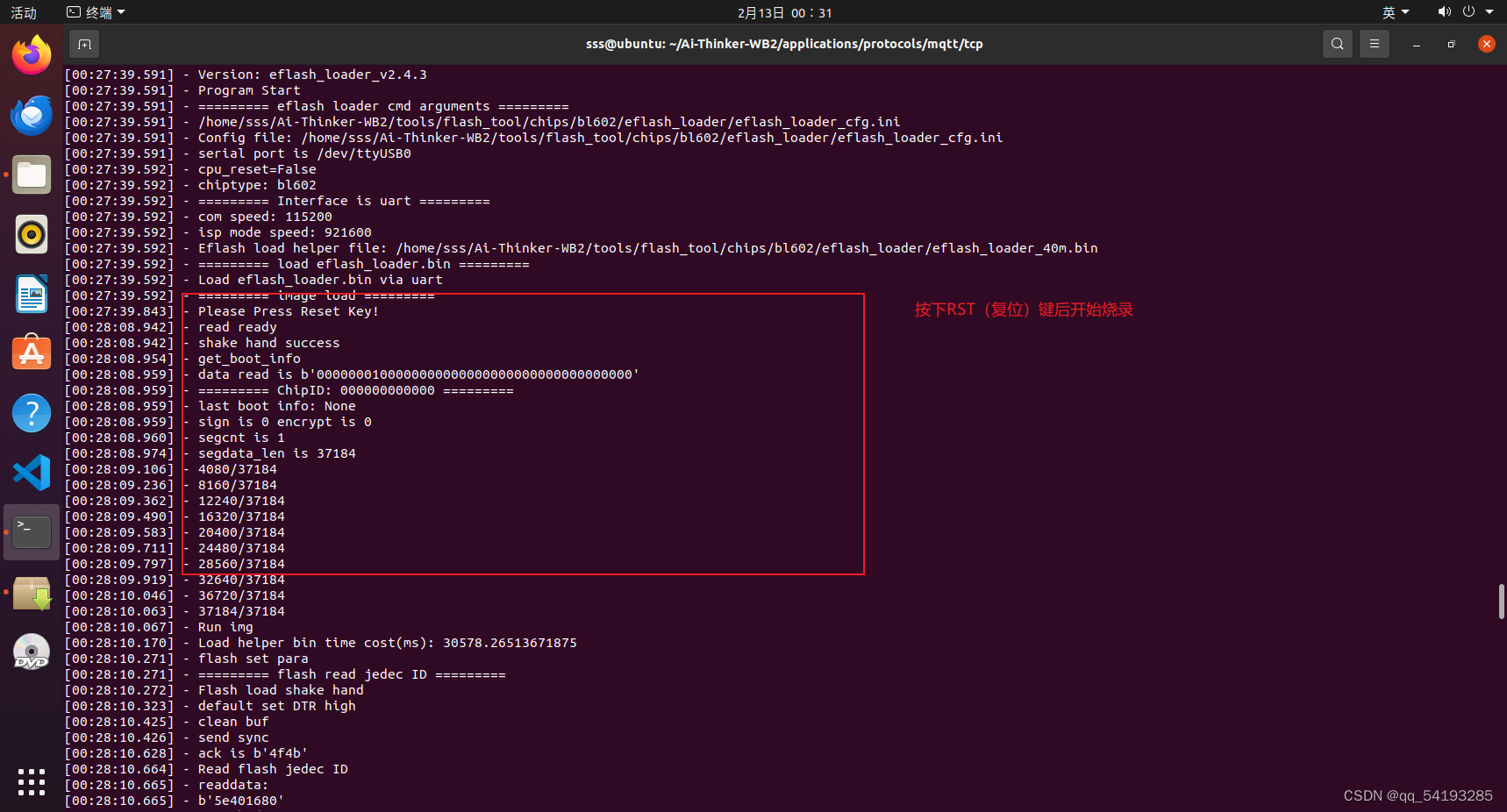Open the calendar via the clock

(783, 11)
